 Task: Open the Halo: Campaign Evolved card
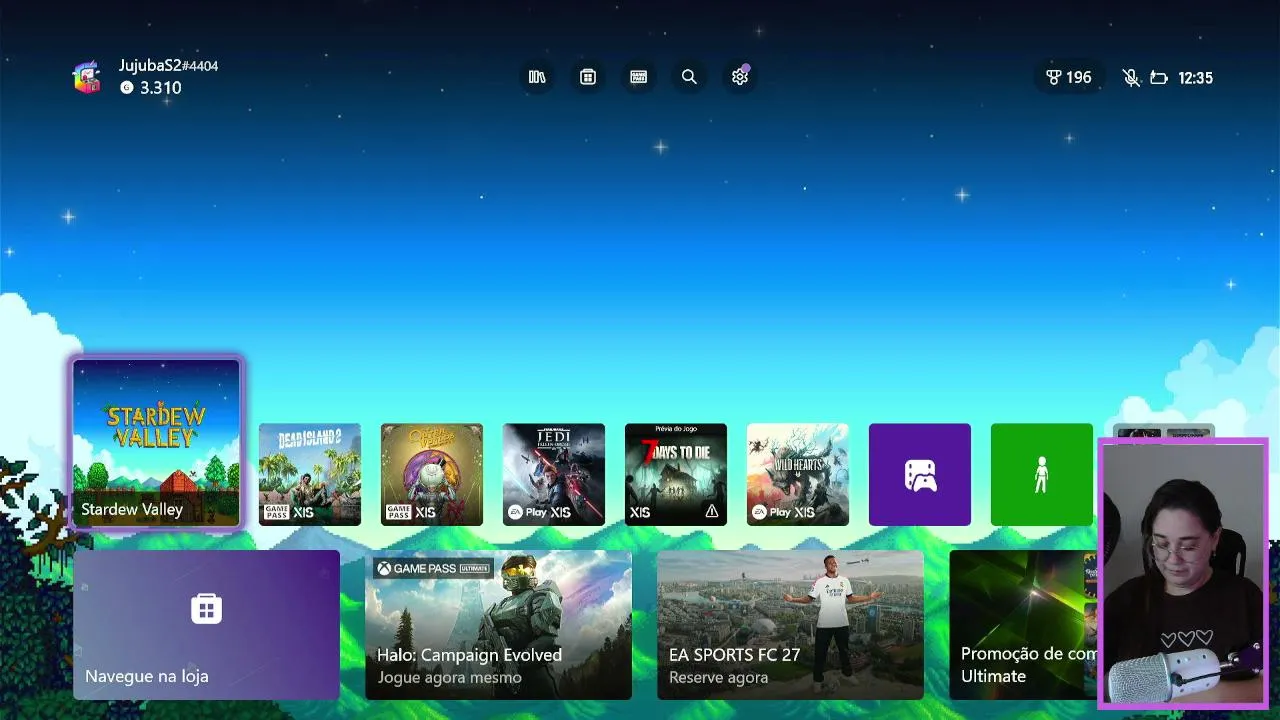tap(498, 625)
